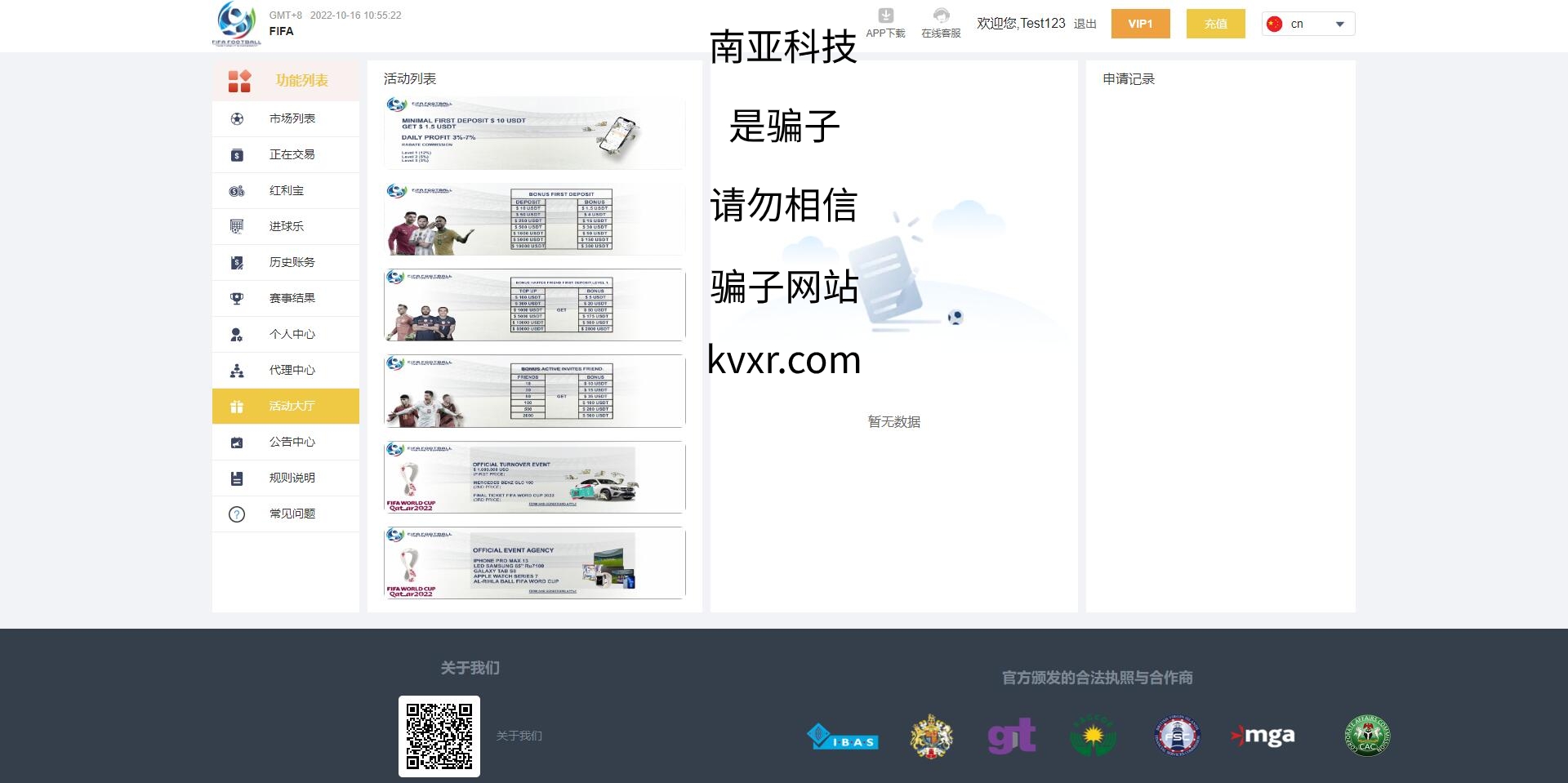The width and height of the screenshot is (1568, 783).
Task: Click the gift icon beside 活动大厅
Action: click(237, 406)
